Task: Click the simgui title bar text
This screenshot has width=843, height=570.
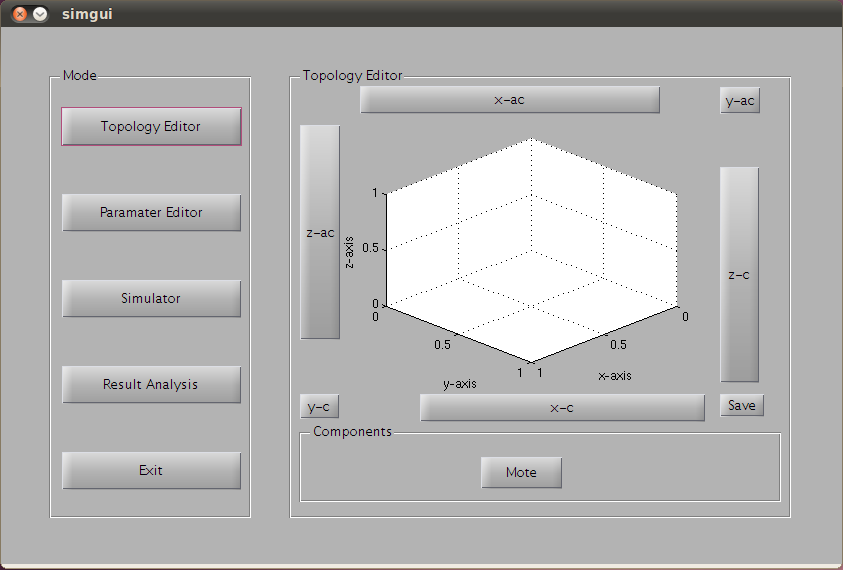Action: pos(80,14)
